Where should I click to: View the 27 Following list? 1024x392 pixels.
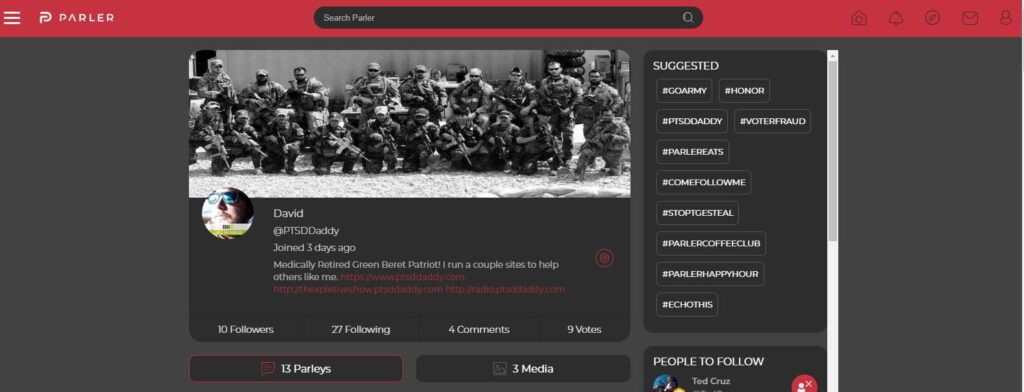[360, 329]
